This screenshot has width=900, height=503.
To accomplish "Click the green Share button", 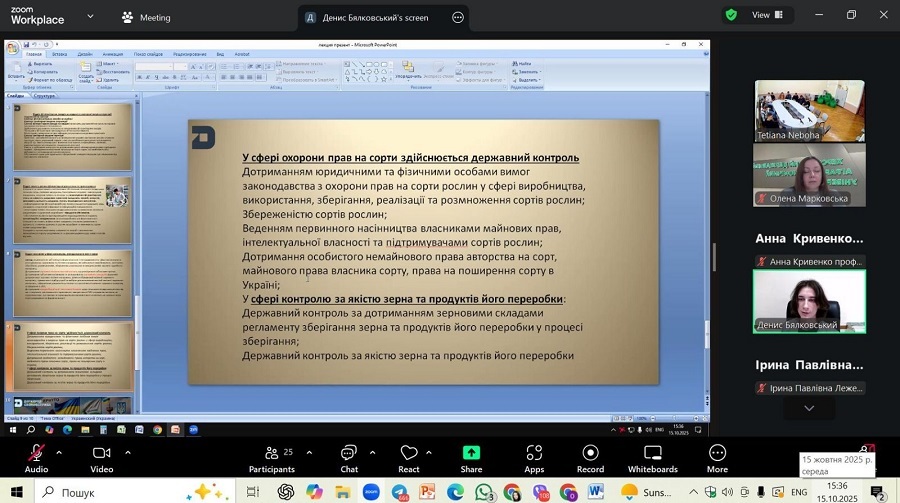I will [471, 458].
